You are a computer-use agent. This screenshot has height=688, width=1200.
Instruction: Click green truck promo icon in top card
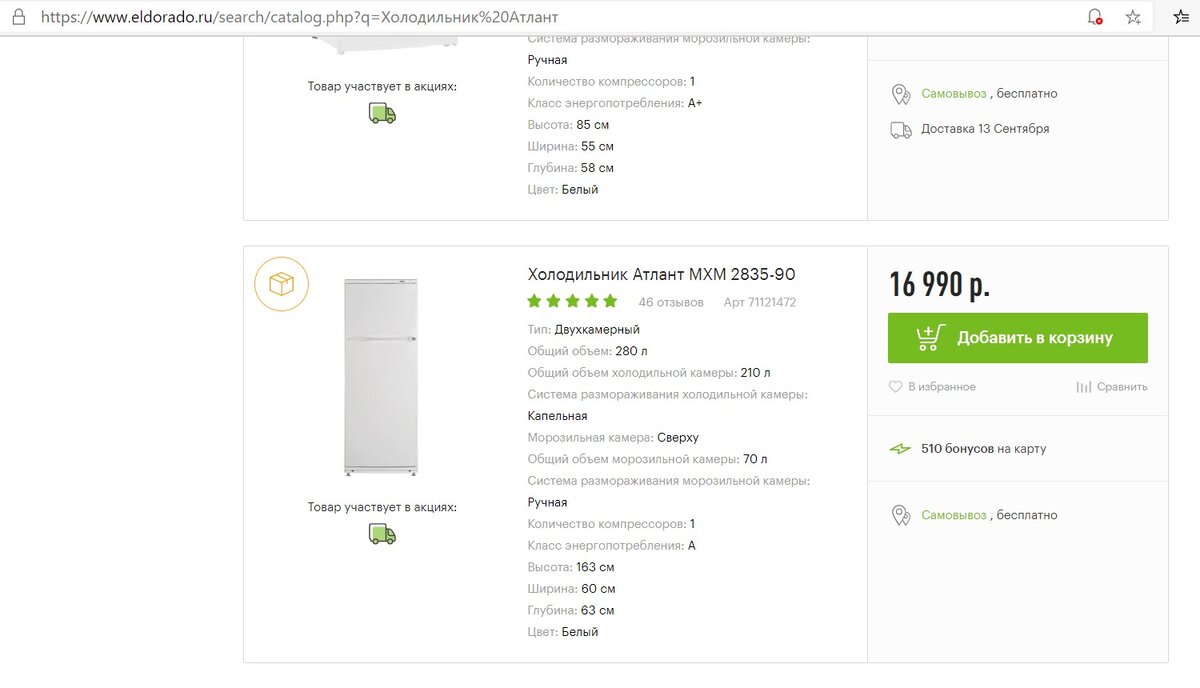(382, 114)
